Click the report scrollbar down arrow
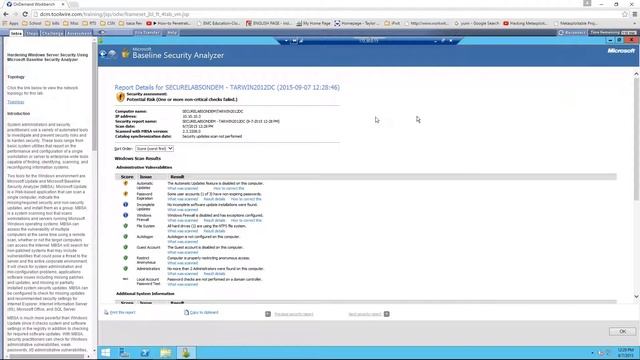The height and width of the screenshot is (360, 640). coord(636,297)
